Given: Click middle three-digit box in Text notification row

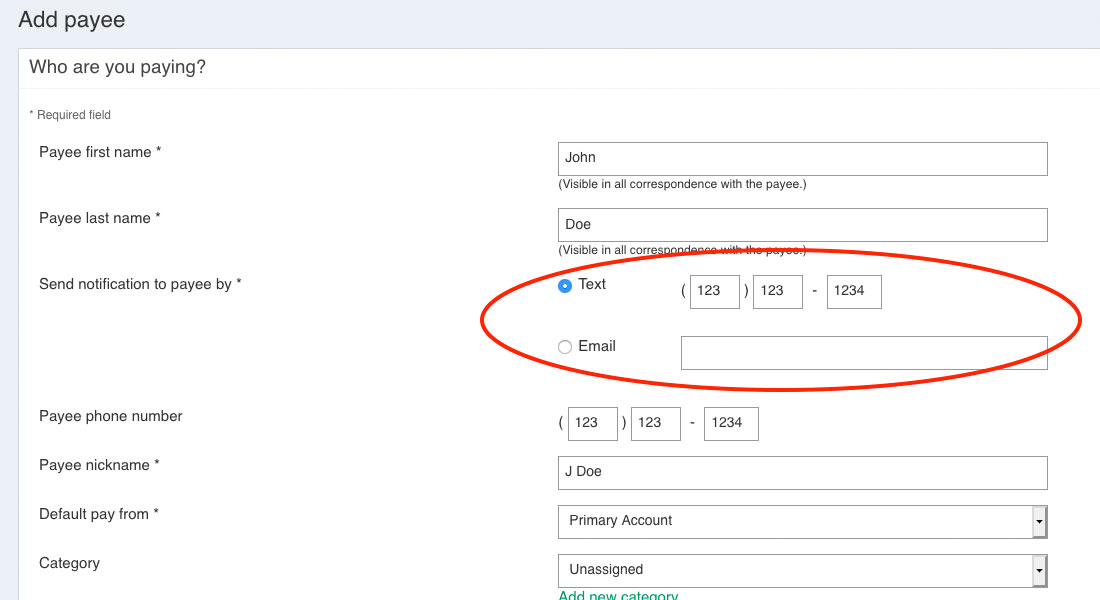Looking at the screenshot, I should pyautogui.click(x=777, y=291).
